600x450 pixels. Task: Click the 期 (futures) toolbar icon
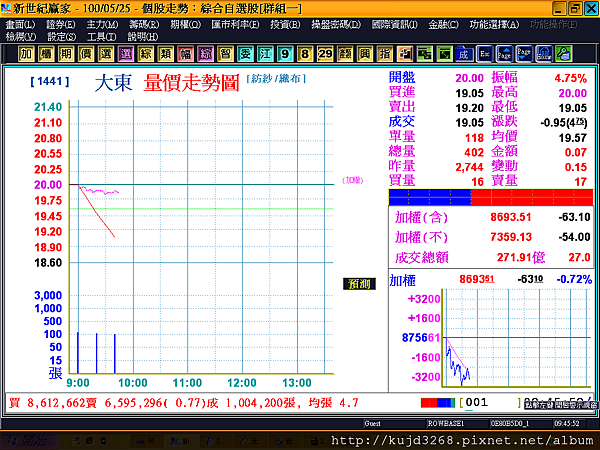(x=66, y=54)
